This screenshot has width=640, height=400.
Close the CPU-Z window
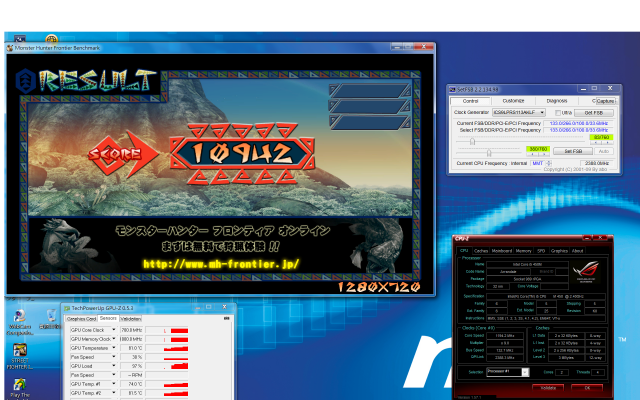[x=600, y=238]
